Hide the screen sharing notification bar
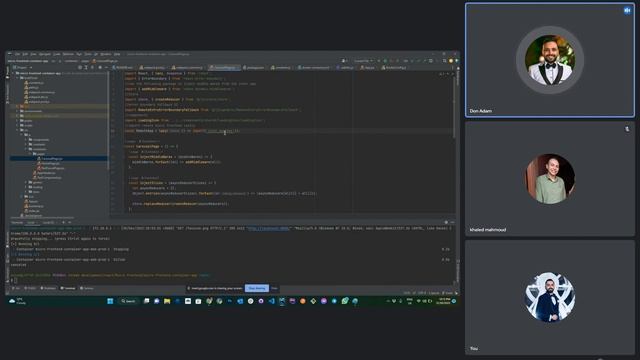The height and width of the screenshot is (360, 640). 274,288
